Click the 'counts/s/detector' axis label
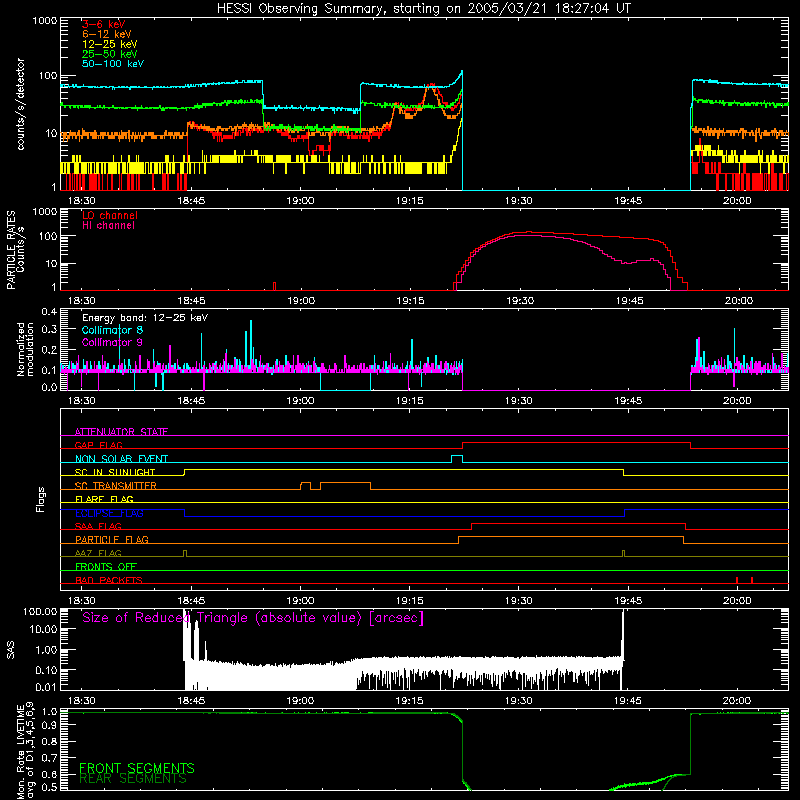Viewport: 800px width, 800px height. [20, 104]
